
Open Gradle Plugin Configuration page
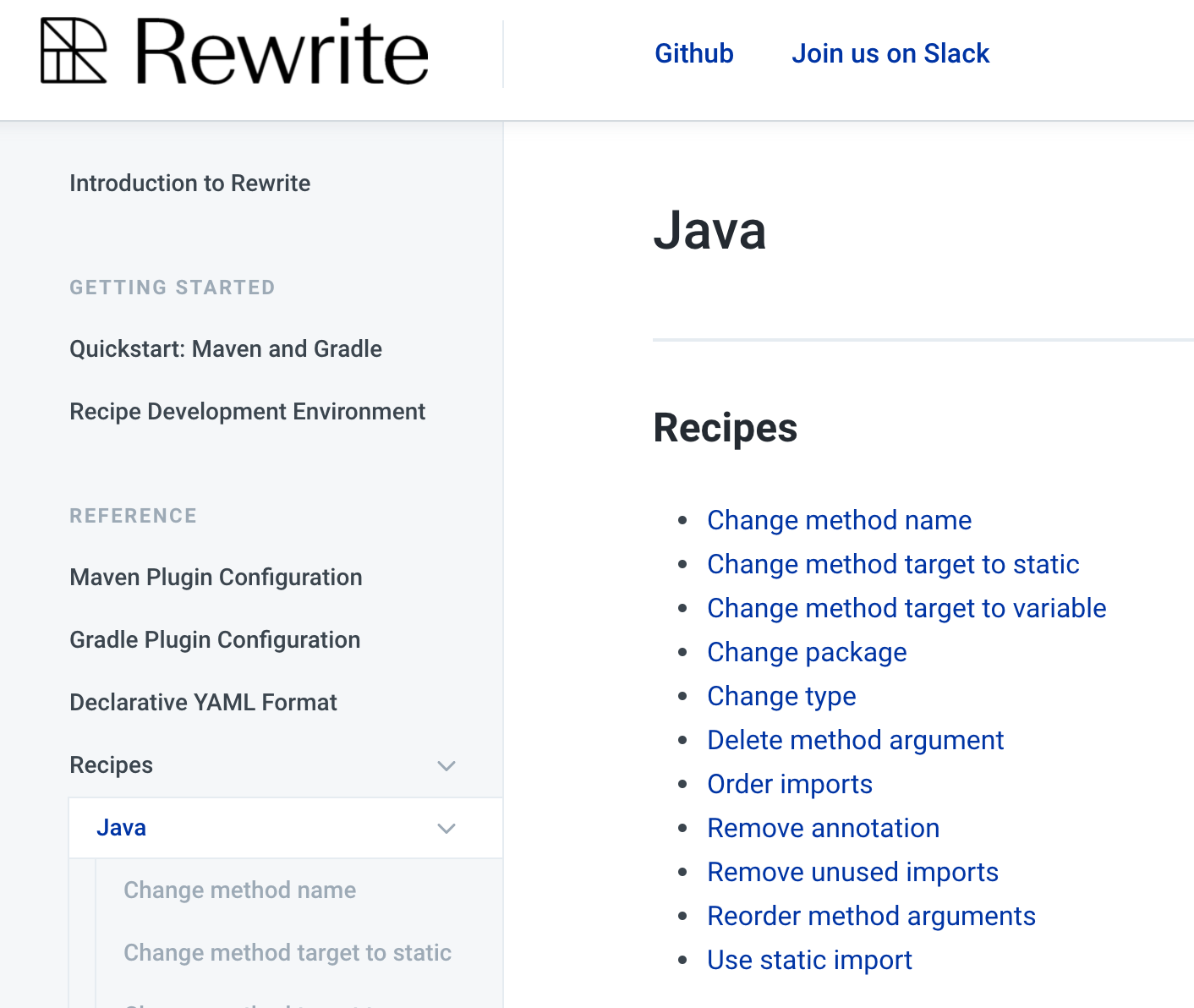(215, 640)
